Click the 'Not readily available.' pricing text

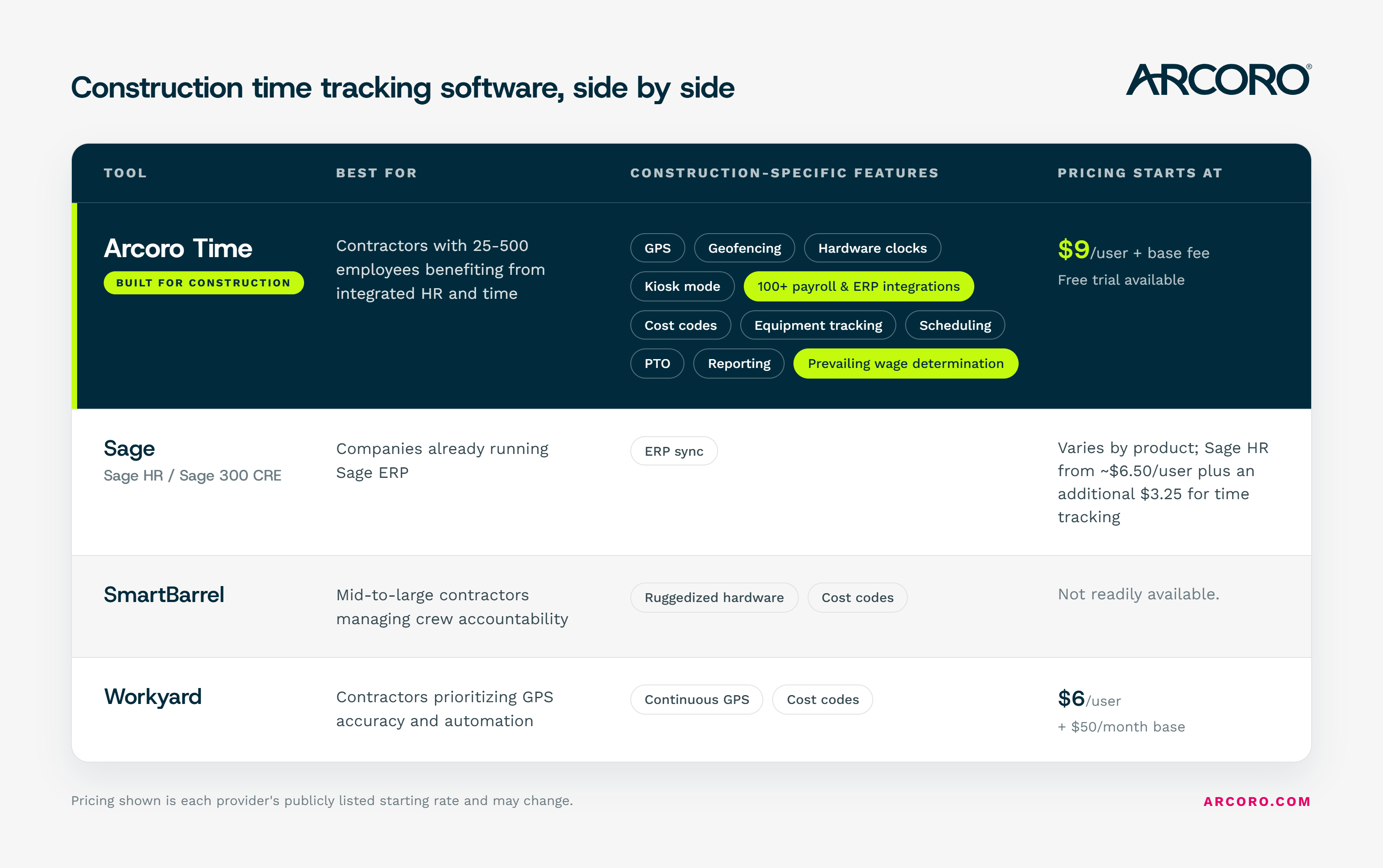1138,594
